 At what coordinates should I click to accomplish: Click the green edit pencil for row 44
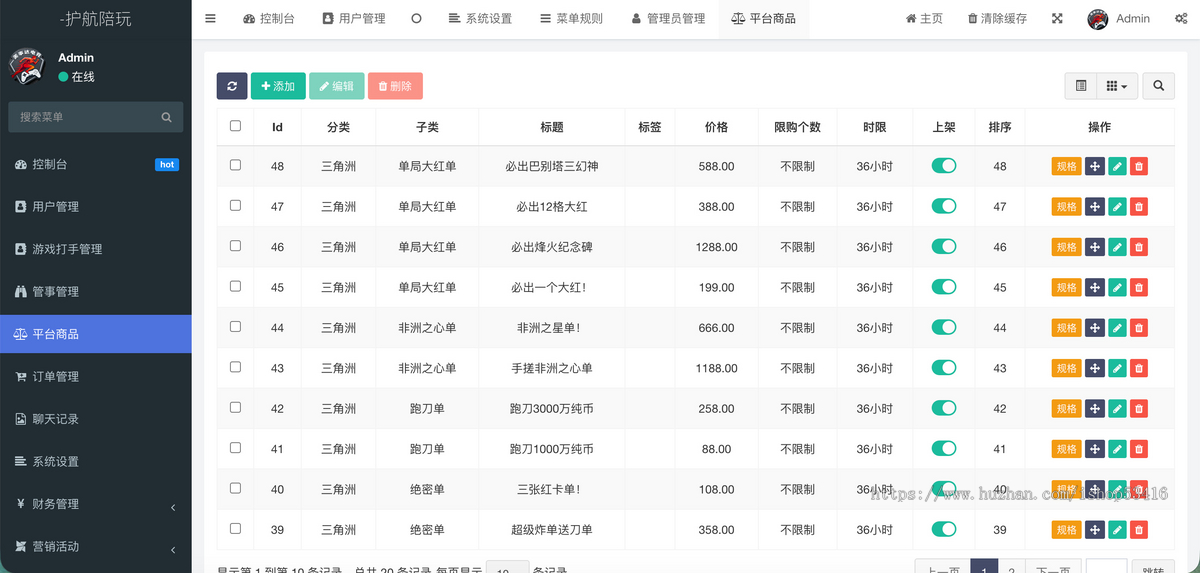pyautogui.click(x=1117, y=328)
